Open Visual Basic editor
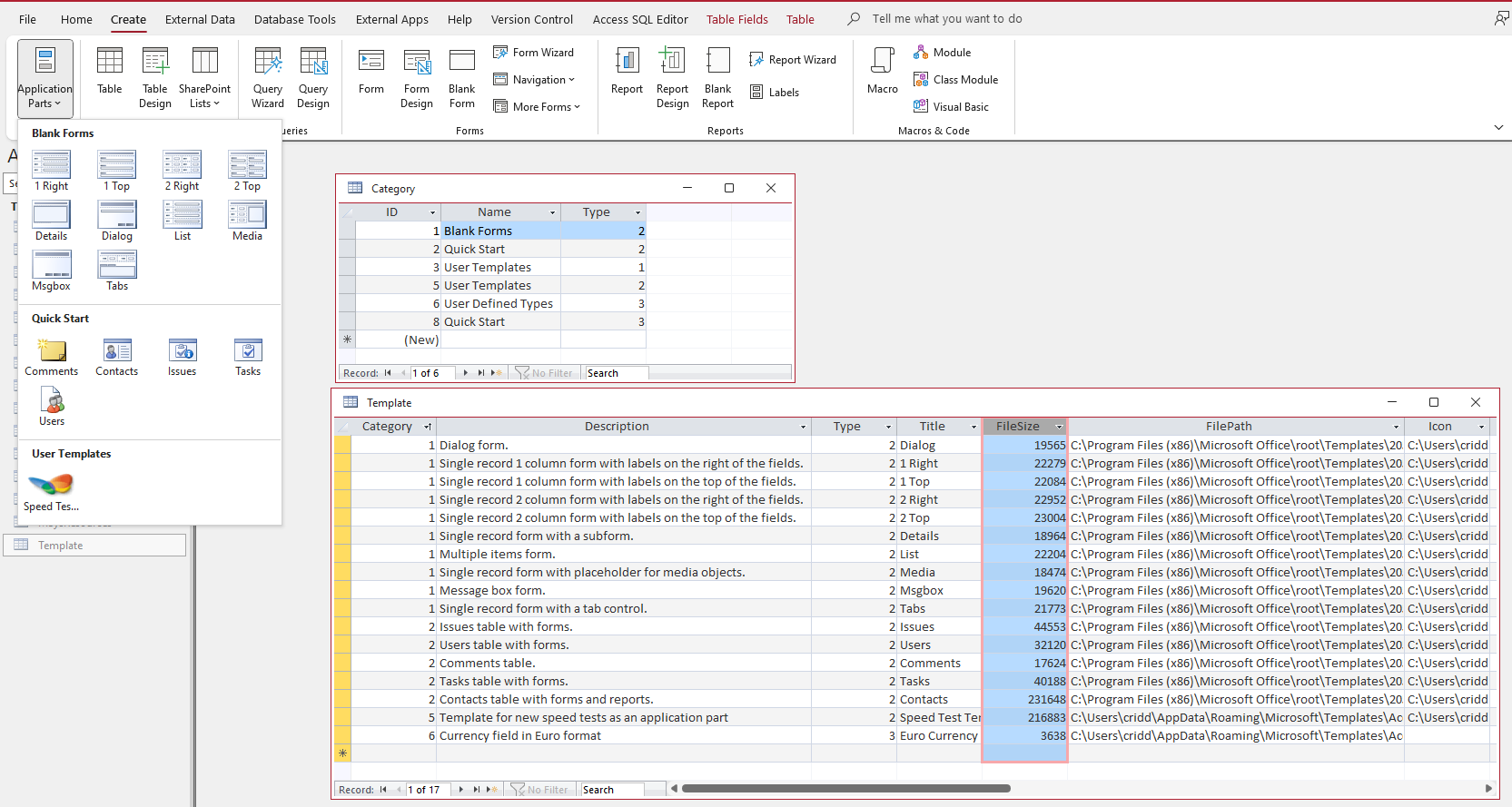1512x807 pixels. coord(951,107)
